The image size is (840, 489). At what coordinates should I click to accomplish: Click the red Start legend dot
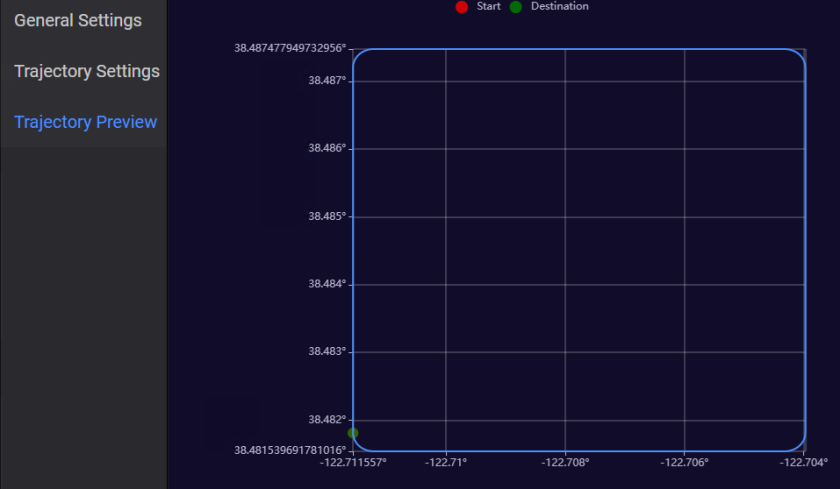click(x=461, y=7)
